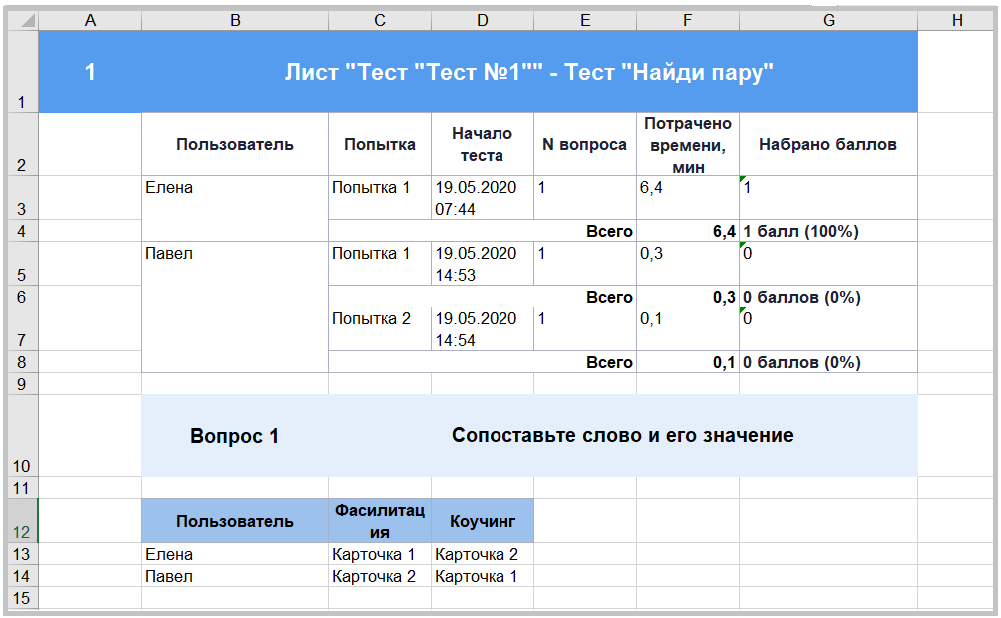Click the 'Начало теста' header cell
Image resolution: width=1001 pixels, height=618 pixels.
click(483, 144)
